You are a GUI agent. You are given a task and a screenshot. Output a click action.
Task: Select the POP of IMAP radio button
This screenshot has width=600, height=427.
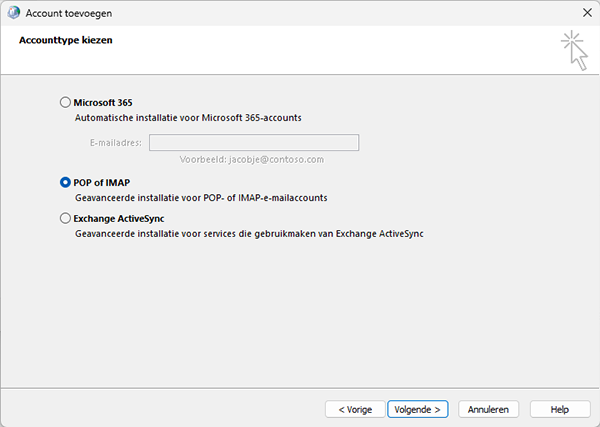point(65,183)
